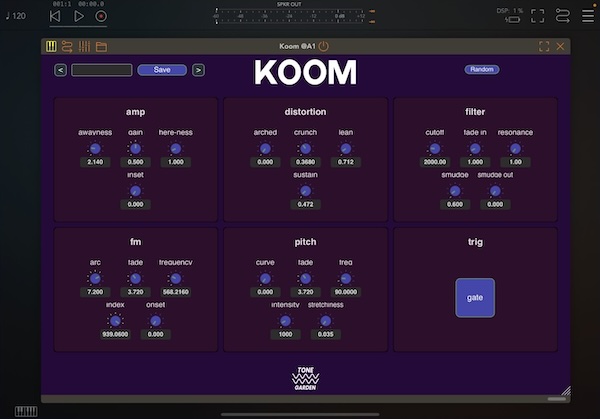Click the Save preset button
Screen dimensions: 600x419
click(162, 70)
